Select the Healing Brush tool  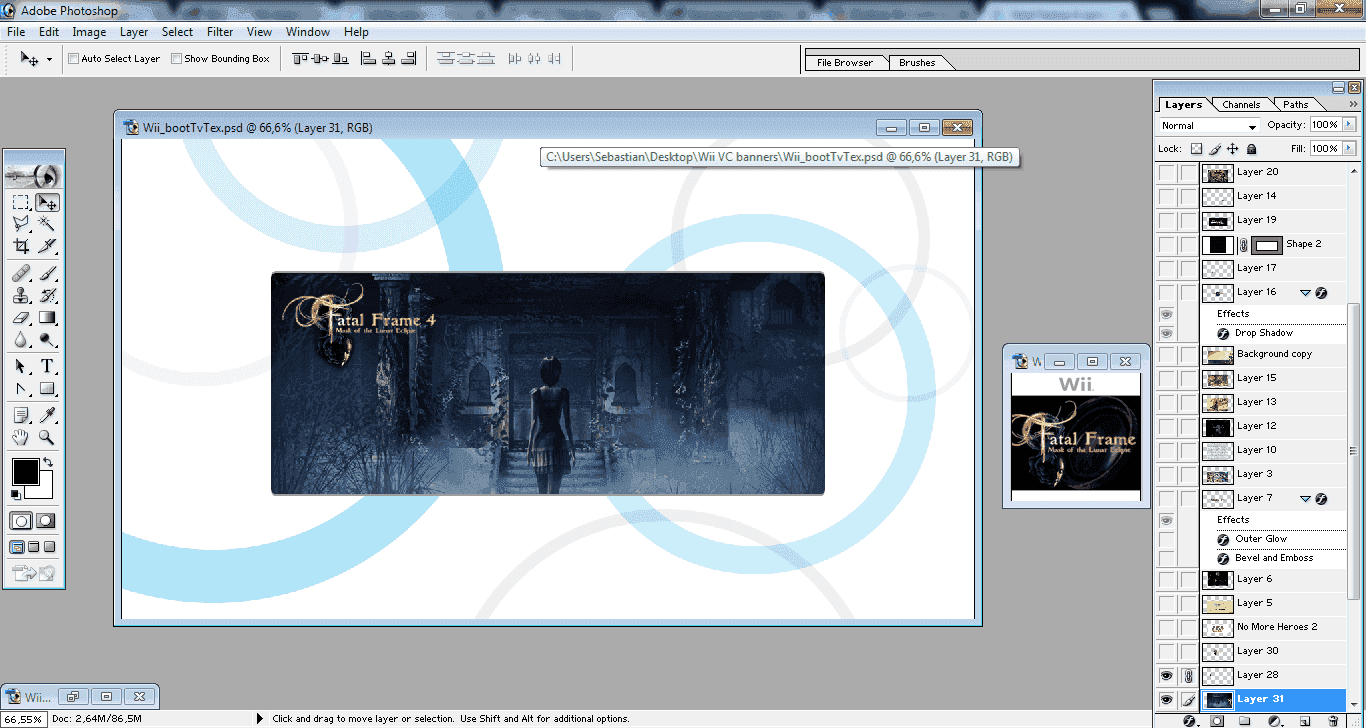pos(21,273)
